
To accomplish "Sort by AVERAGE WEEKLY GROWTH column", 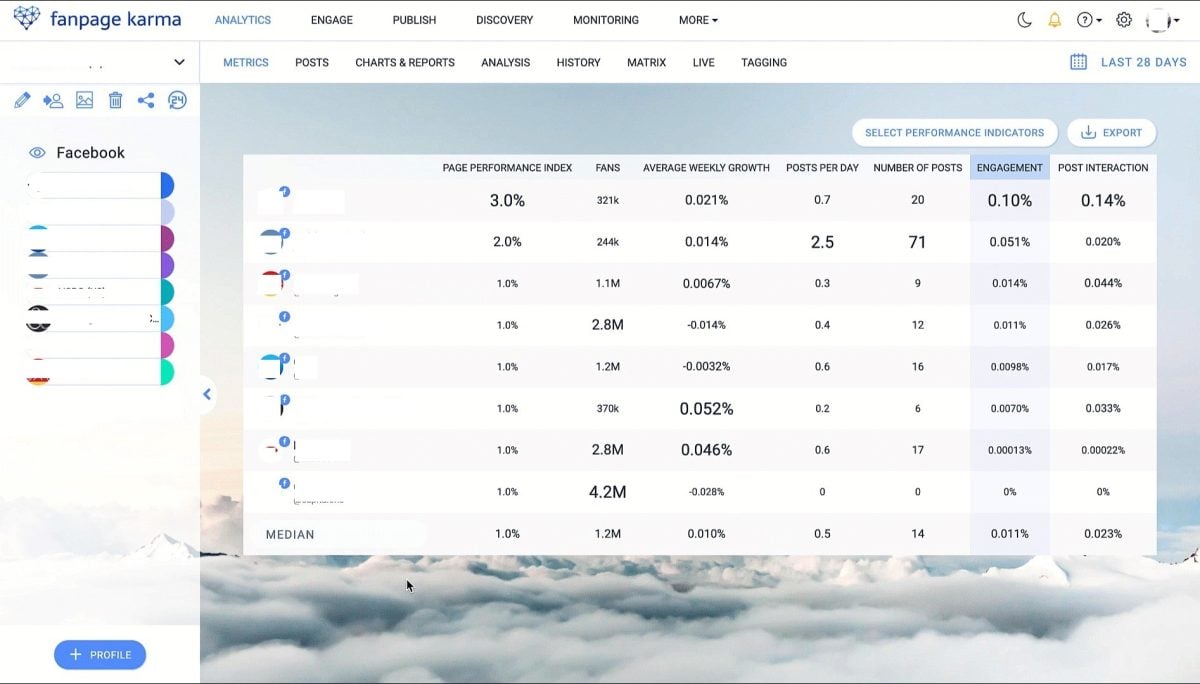I will (x=706, y=168).
